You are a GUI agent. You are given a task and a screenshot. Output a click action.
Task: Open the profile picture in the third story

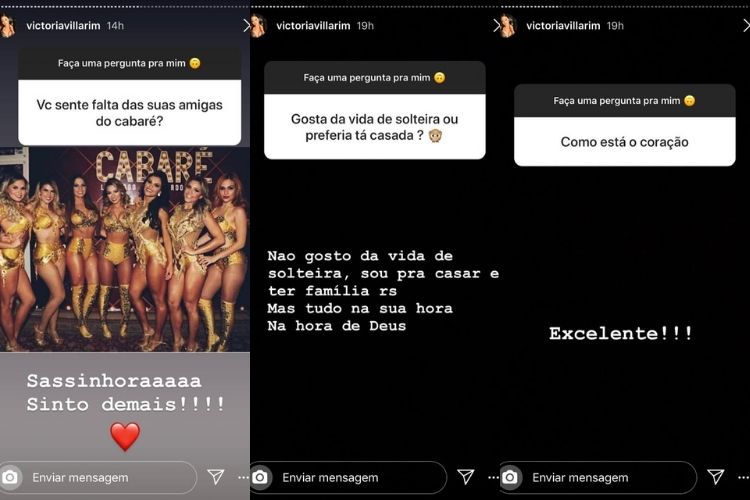click(508, 25)
